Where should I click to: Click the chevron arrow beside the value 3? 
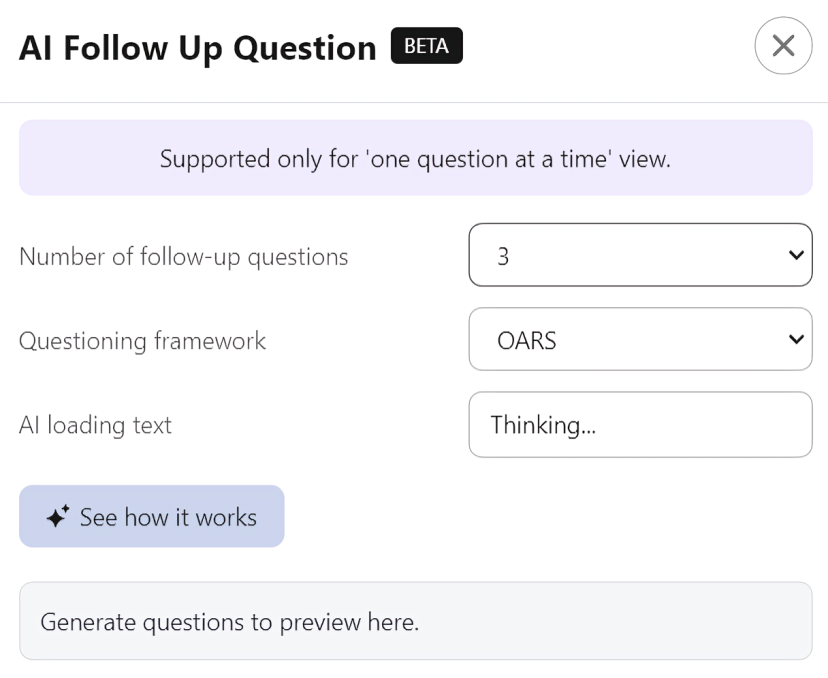point(796,255)
